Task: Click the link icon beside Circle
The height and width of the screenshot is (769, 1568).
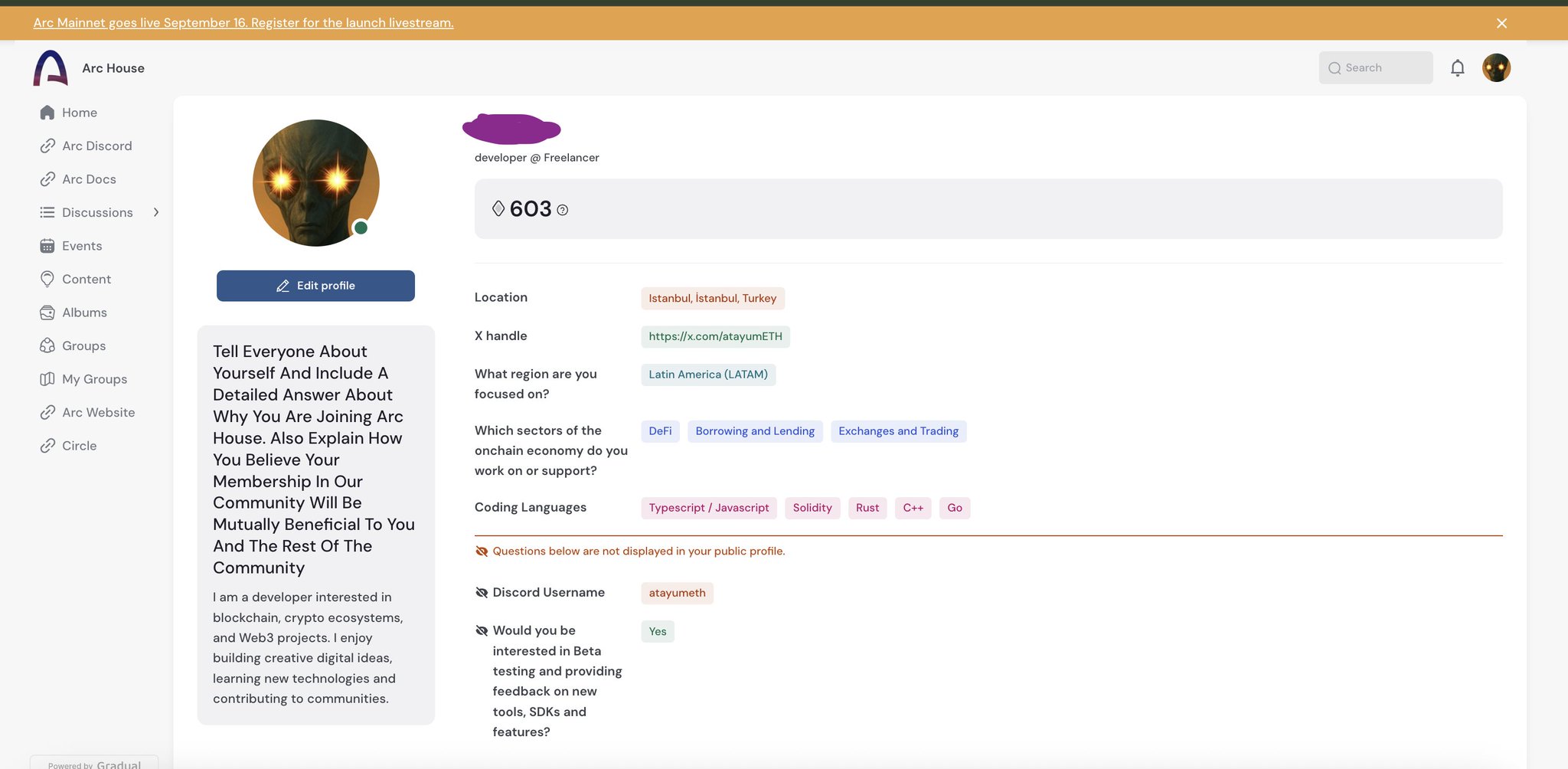Action: [x=47, y=446]
